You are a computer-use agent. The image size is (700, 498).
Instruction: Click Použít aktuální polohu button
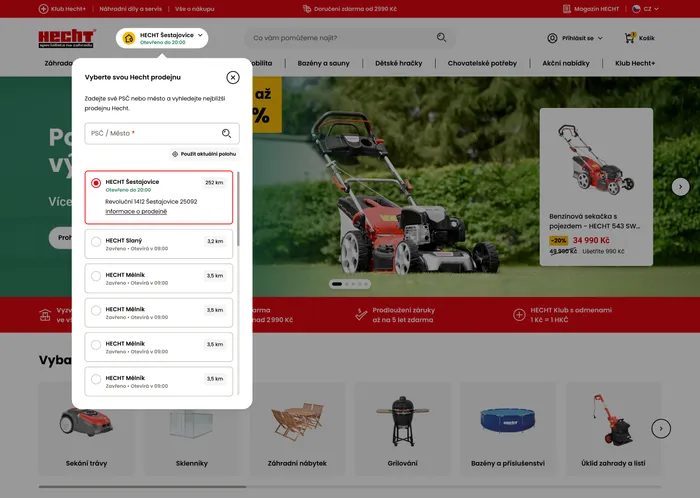pos(204,154)
